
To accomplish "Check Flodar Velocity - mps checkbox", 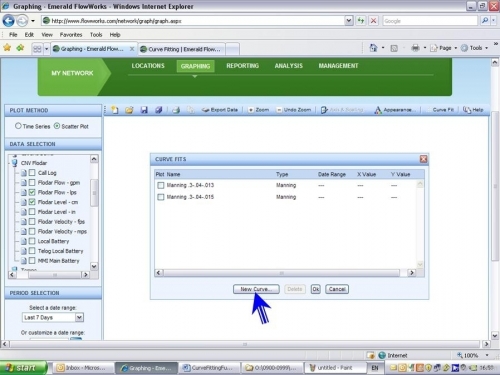I will [x=32, y=231].
